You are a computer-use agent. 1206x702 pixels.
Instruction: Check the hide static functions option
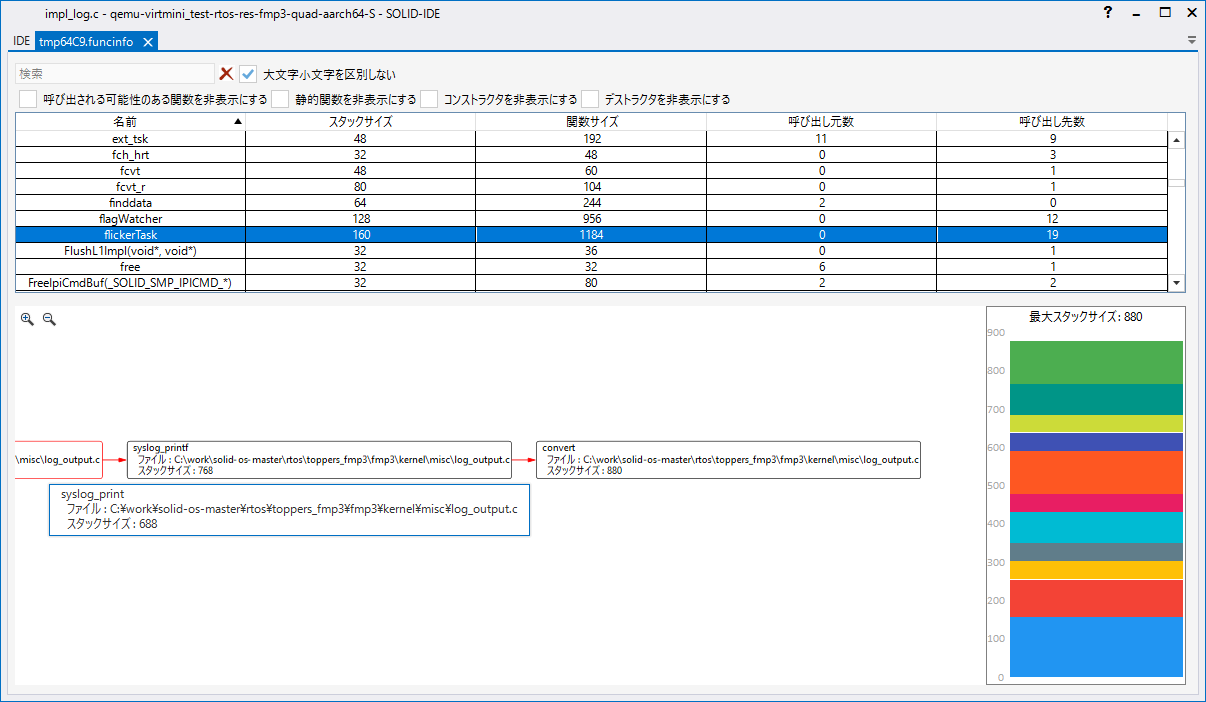click(x=280, y=99)
